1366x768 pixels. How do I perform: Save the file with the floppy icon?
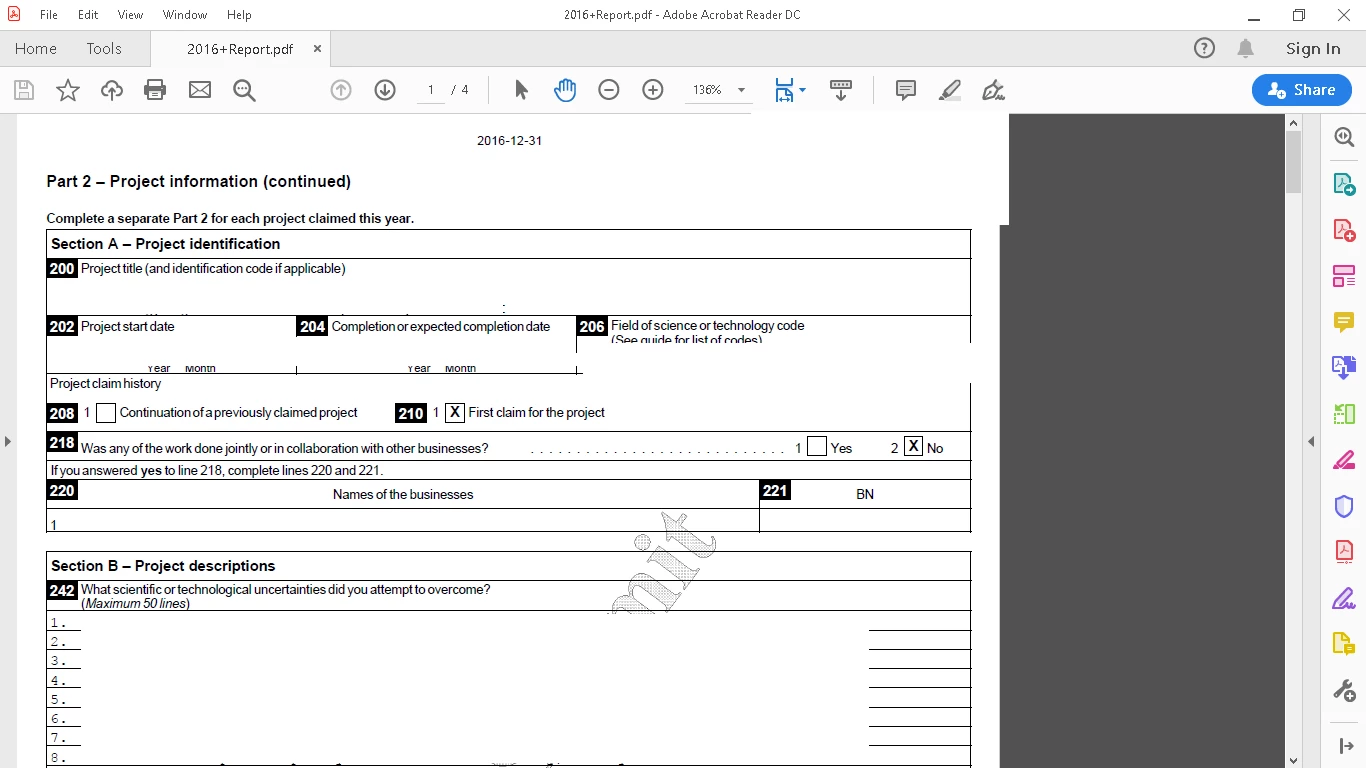pyautogui.click(x=24, y=90)
